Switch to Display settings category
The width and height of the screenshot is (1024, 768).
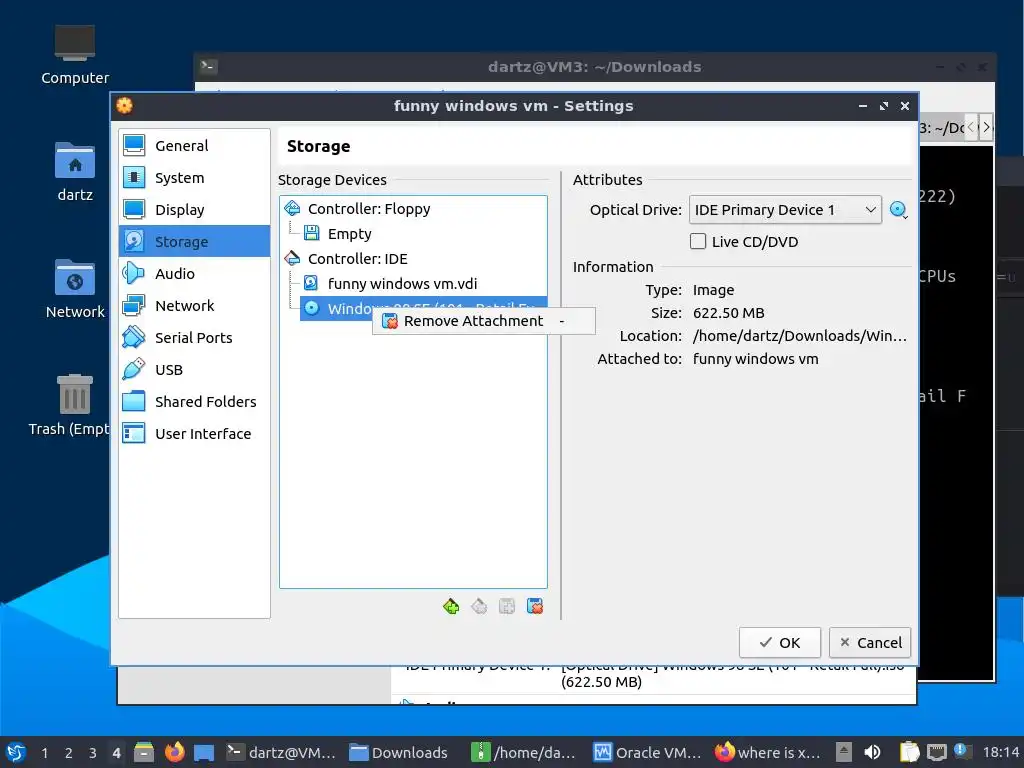tap(194, 209)
